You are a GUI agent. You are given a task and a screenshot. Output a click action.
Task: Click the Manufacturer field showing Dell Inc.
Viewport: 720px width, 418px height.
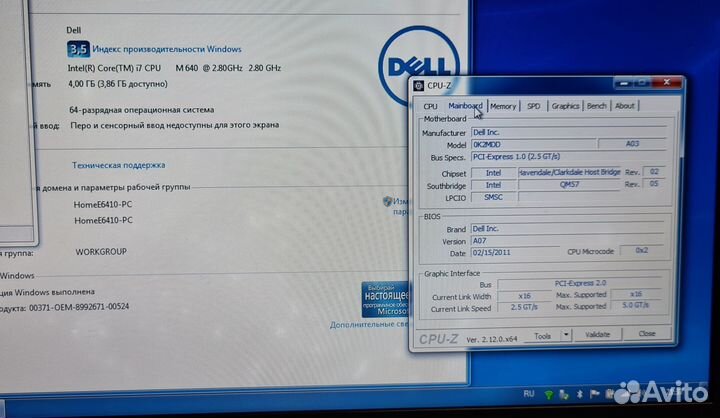tap(568, 132)
